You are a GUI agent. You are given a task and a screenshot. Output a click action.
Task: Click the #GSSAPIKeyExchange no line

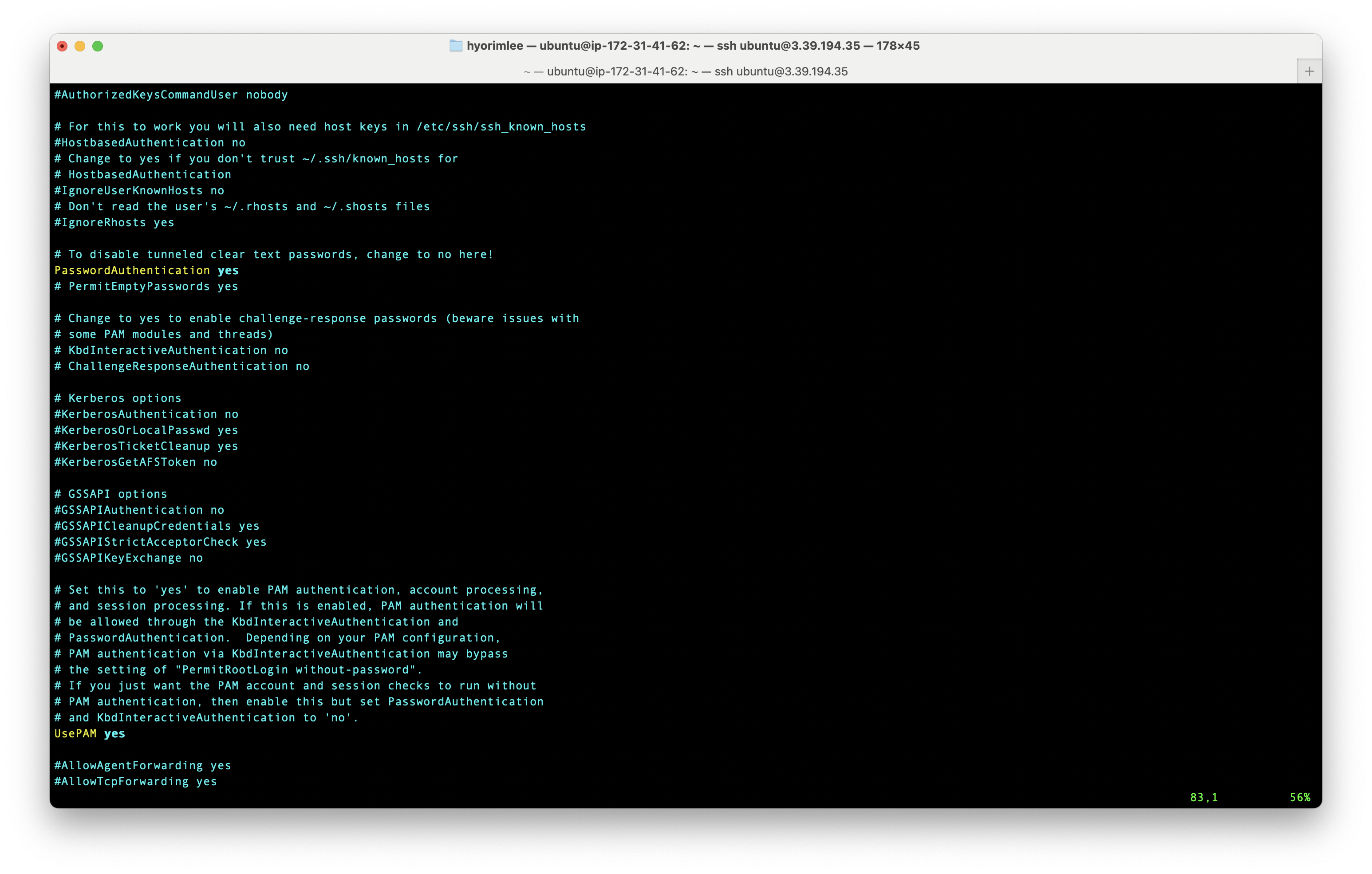(x=129, y=559)
